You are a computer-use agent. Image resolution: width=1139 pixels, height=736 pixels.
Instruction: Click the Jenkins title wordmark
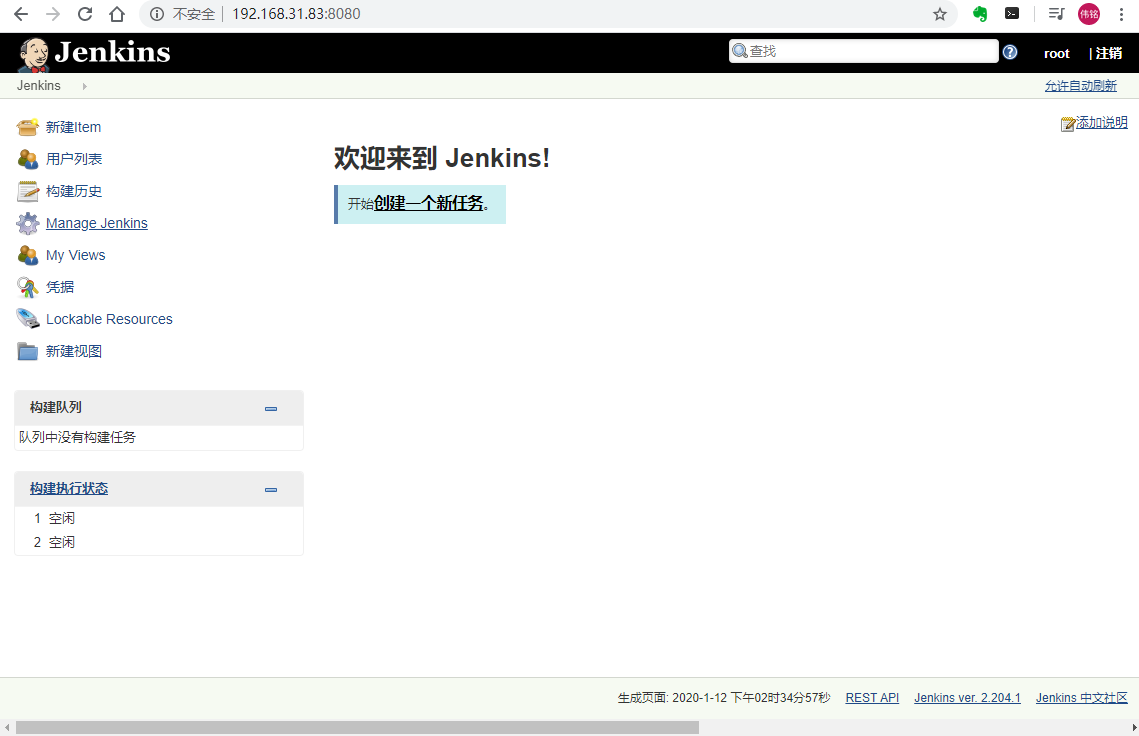coord(113,52)
